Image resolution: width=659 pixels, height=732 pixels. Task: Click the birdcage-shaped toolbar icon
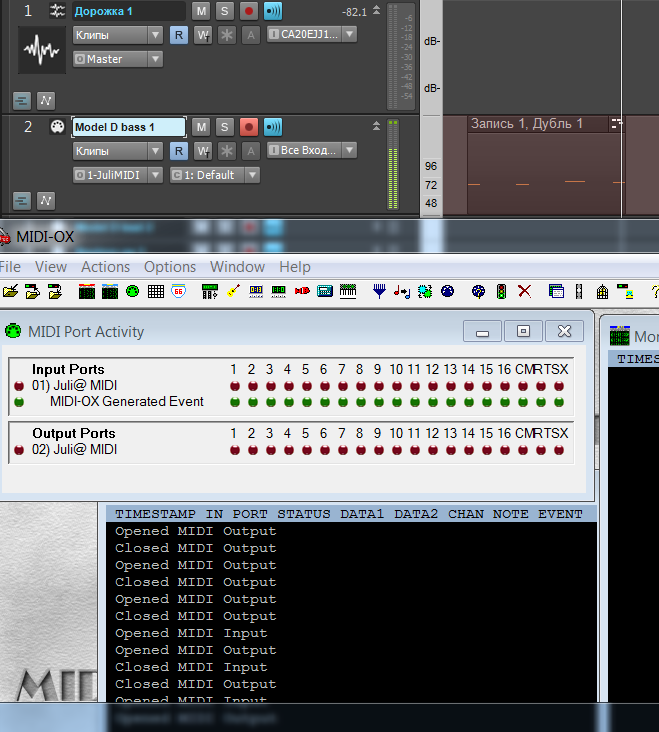[602, 291]
